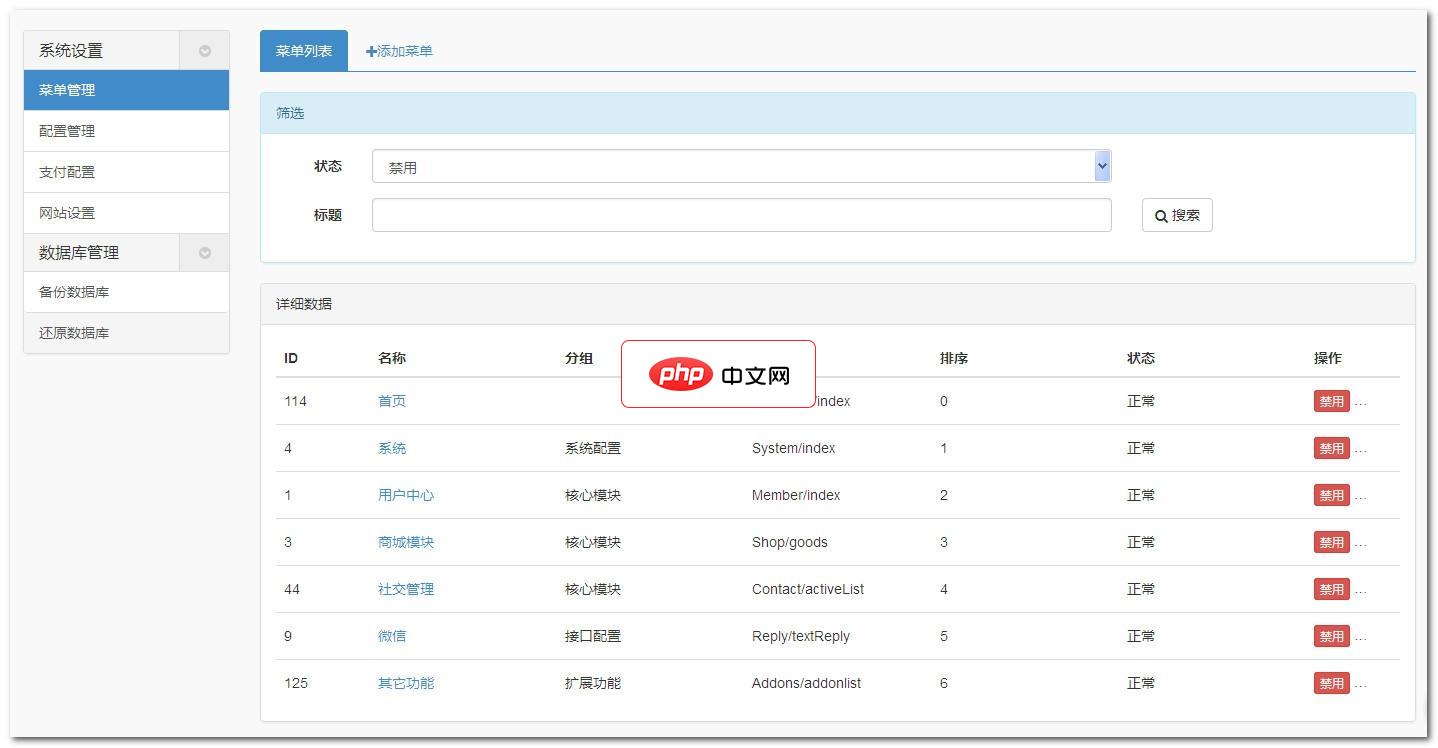The width and height of the screenshot is (1438, 748).
Task: Disable 首页 using its 禁用 button
Action: point(1331,401)
